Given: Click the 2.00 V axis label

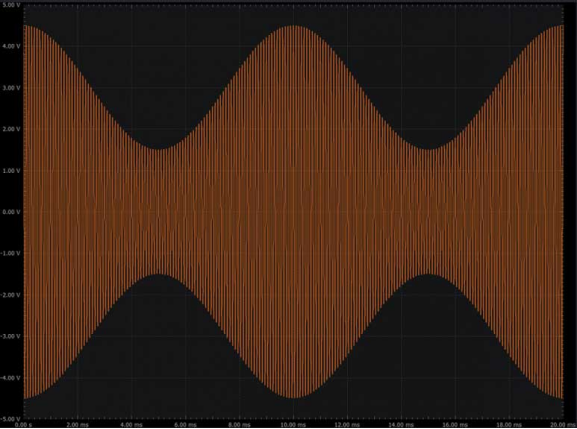Looking at the screenshot, I should 11,129.
